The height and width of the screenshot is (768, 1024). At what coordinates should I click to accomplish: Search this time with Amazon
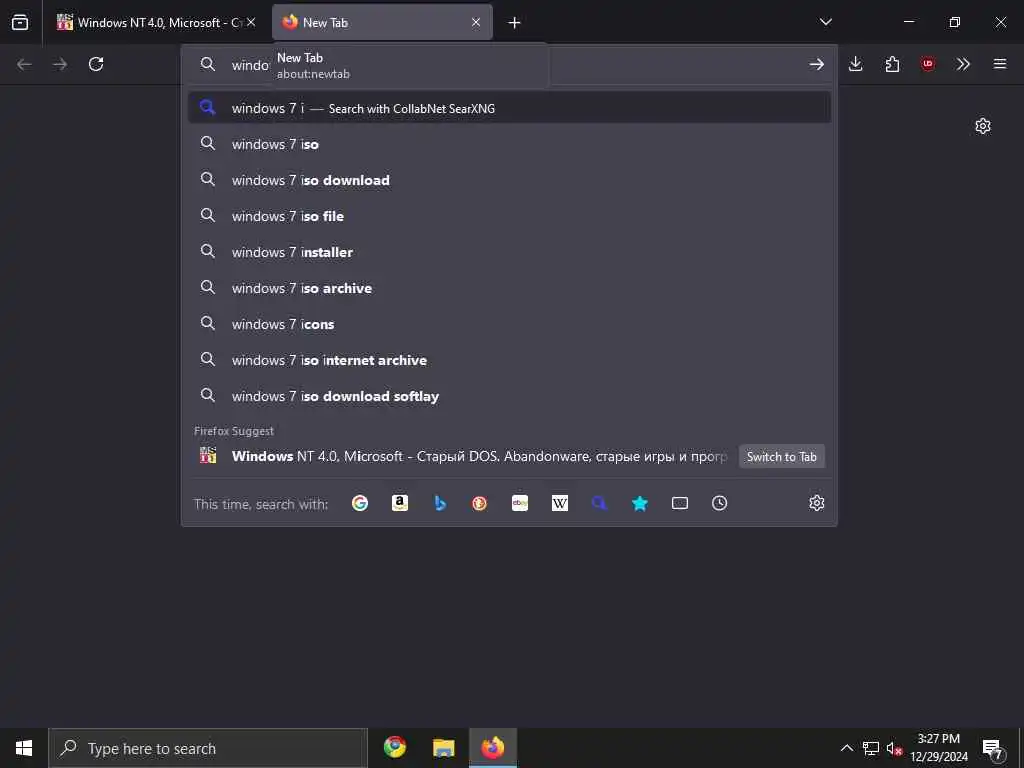[400, 503]
